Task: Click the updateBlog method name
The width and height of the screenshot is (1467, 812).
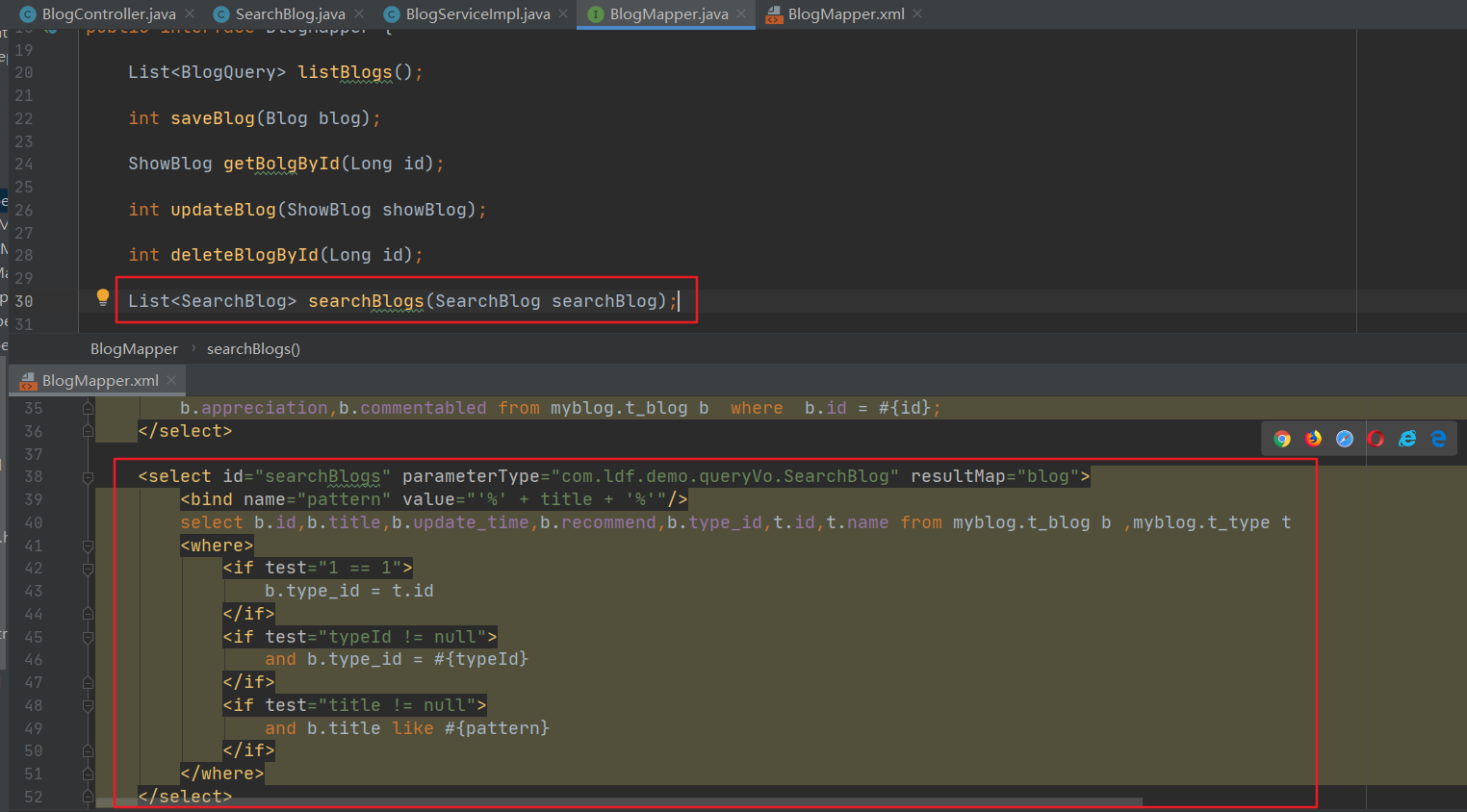Action: (223, 210)
